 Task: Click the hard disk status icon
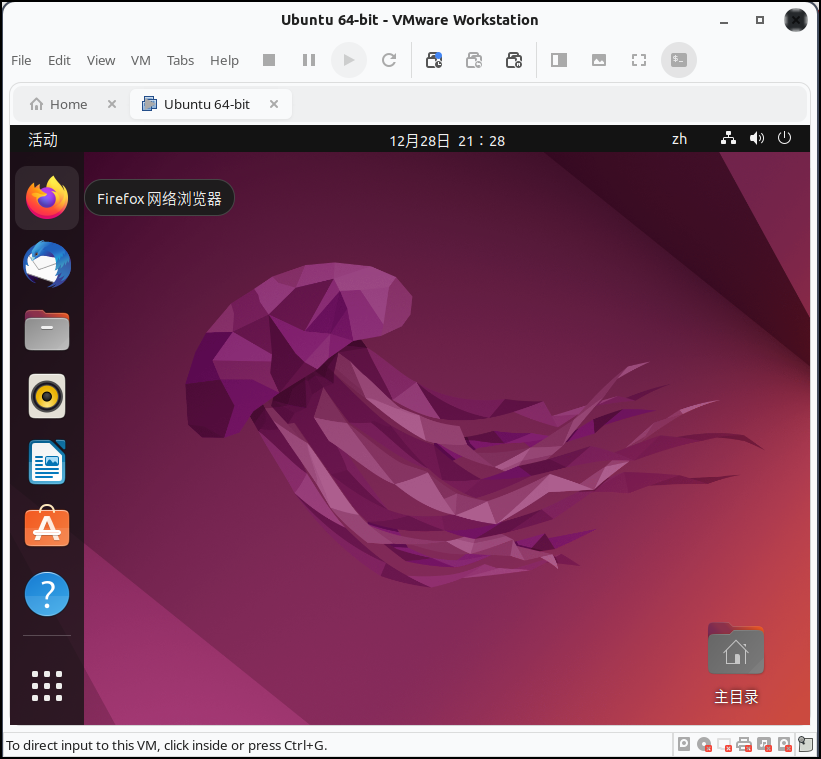[x=684, y=744]
